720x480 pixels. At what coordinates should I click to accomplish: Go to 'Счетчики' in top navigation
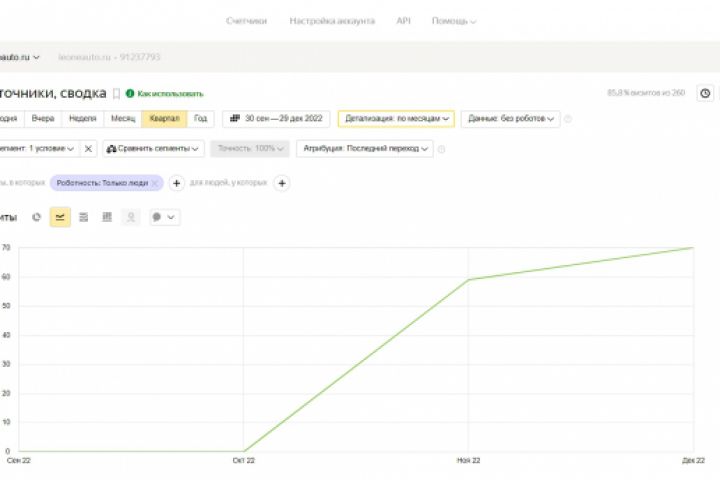[x=247, y=21]
